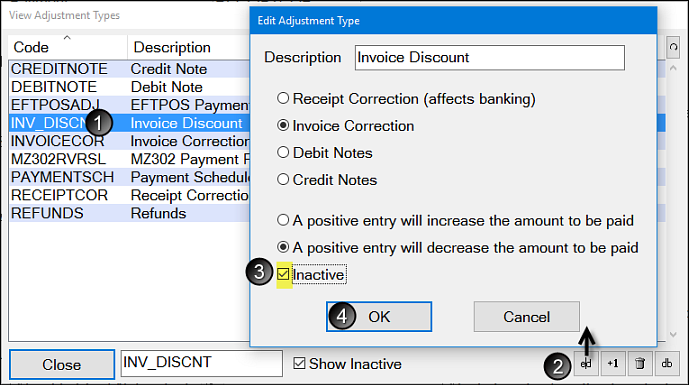Image resolution: width=689 pixels, height=385 pixels.
Task: Click OK in Edit Adjustment Type dialog
Action: click(379, 316)
